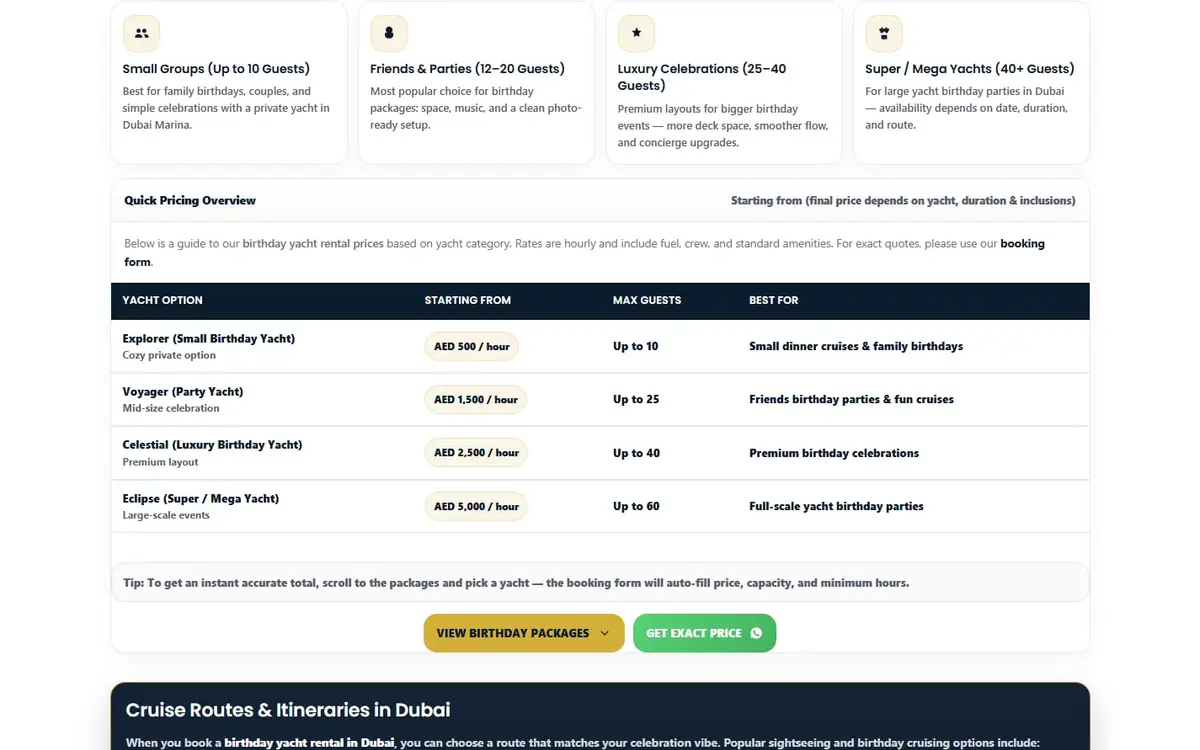Click WhatsApp icon on Get Exact Price

click(756, 633)
